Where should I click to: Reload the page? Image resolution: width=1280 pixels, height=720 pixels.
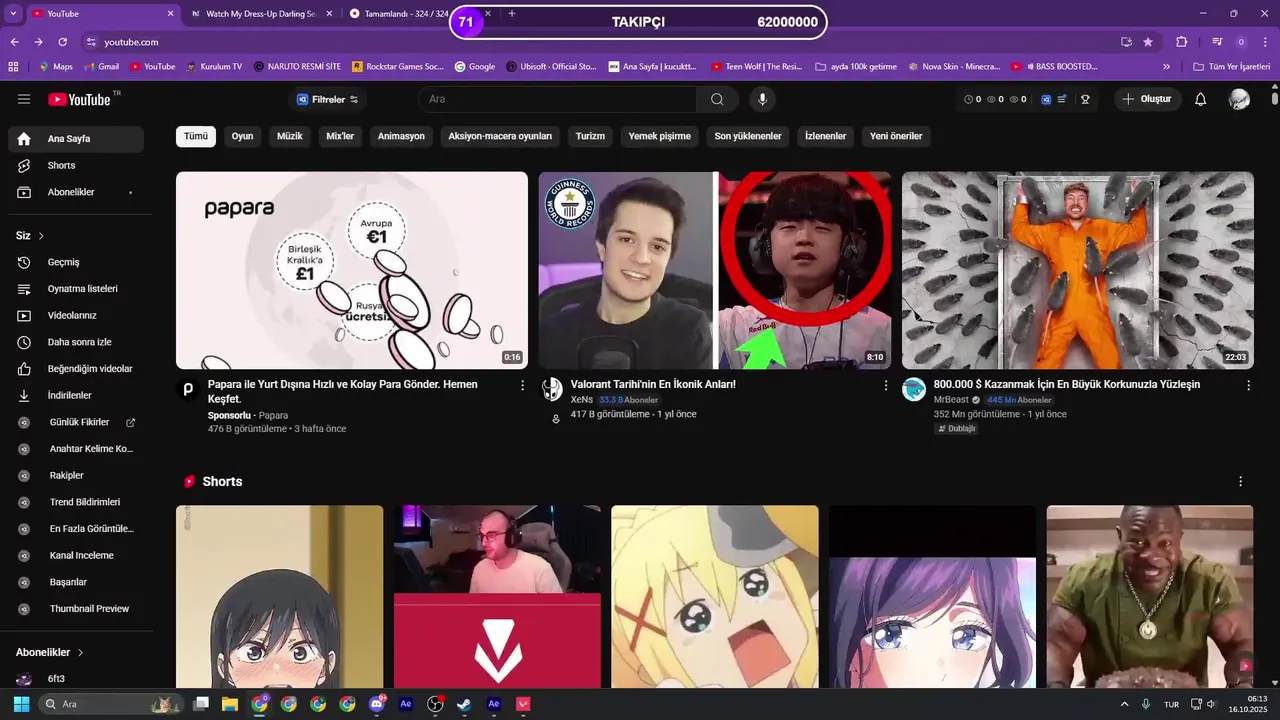[62, 42]
